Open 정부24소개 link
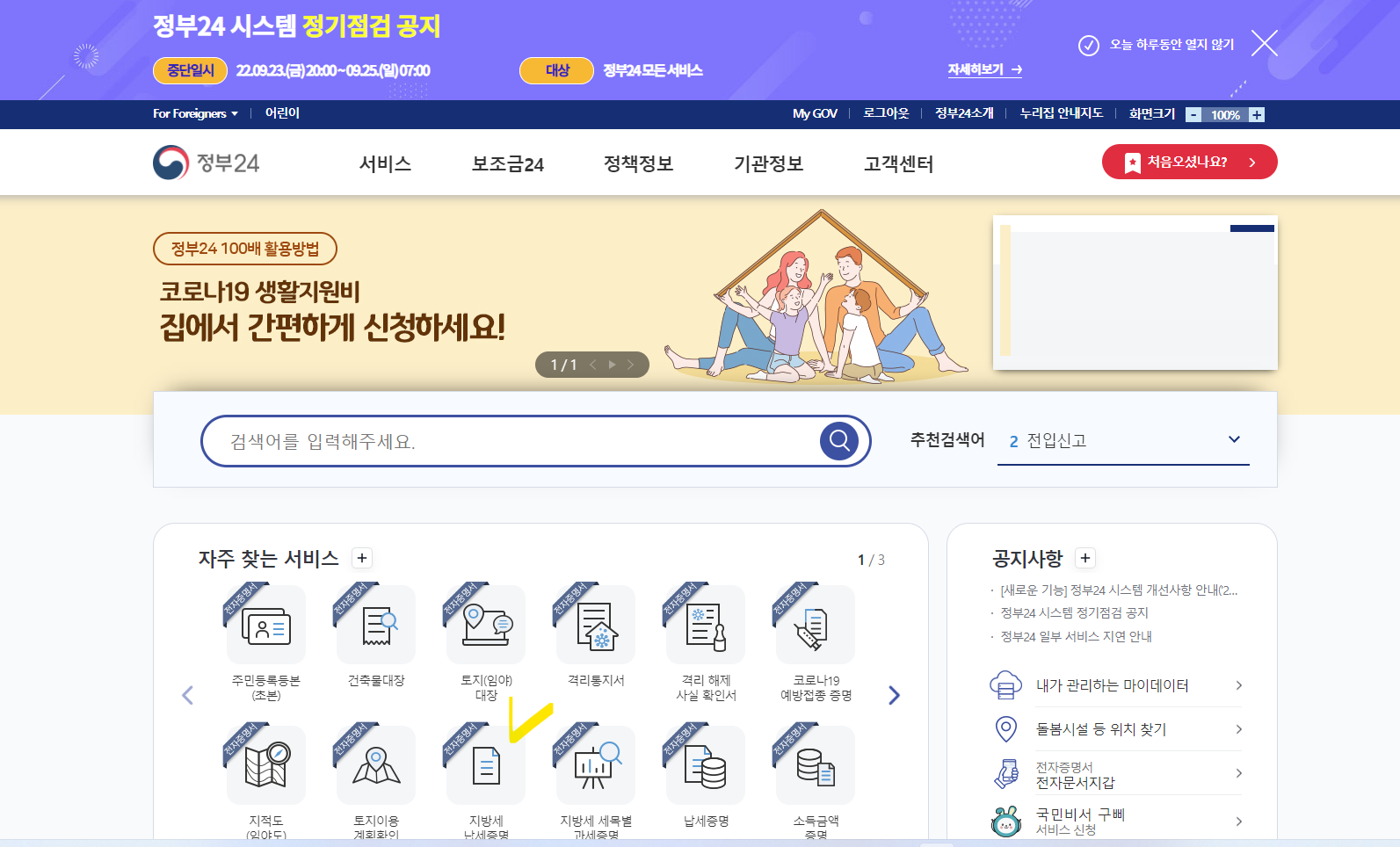The width and height of the screenshot is (1400, 847). (x=964, y=113)
